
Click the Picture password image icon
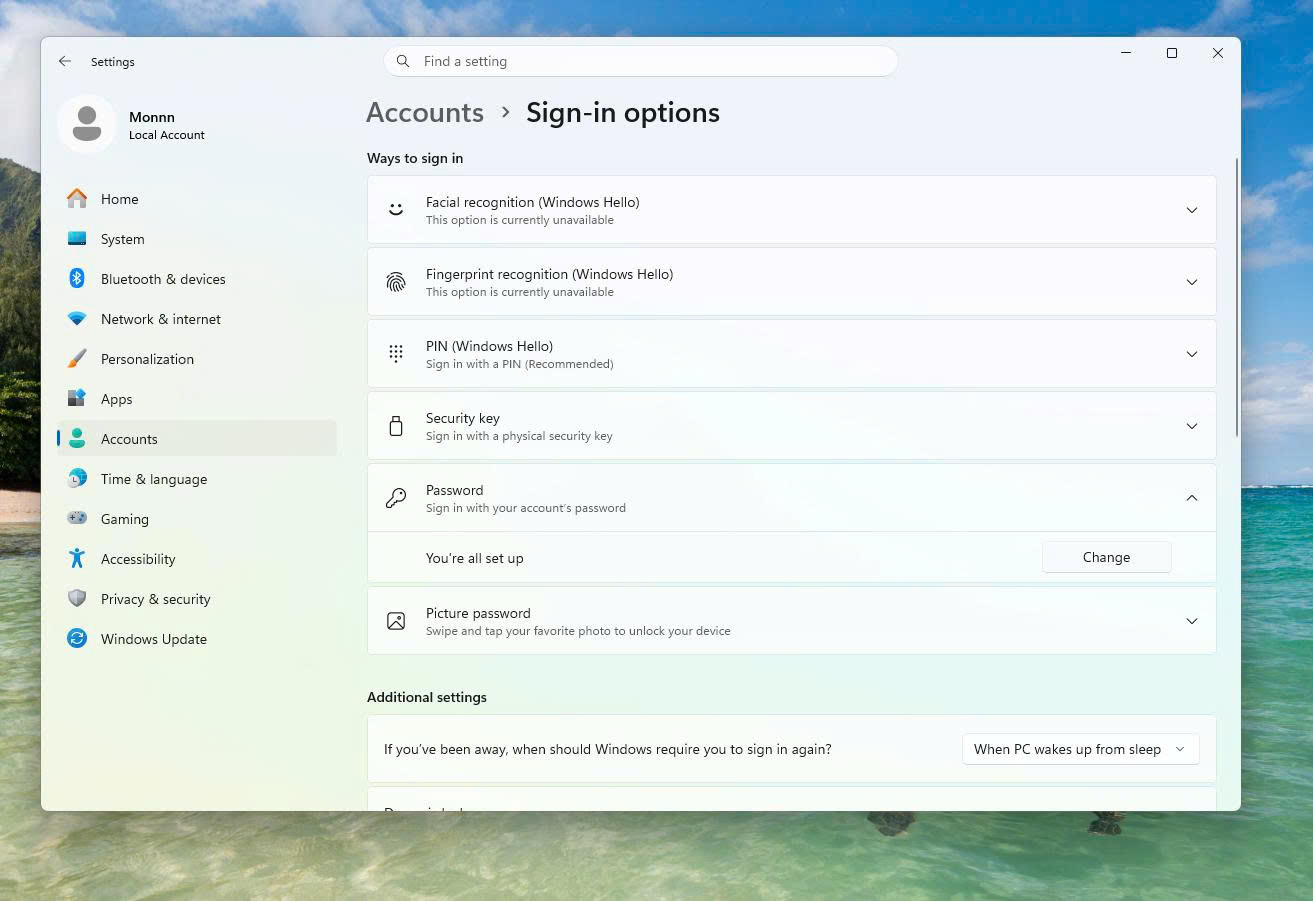click(x=396, y=621)
